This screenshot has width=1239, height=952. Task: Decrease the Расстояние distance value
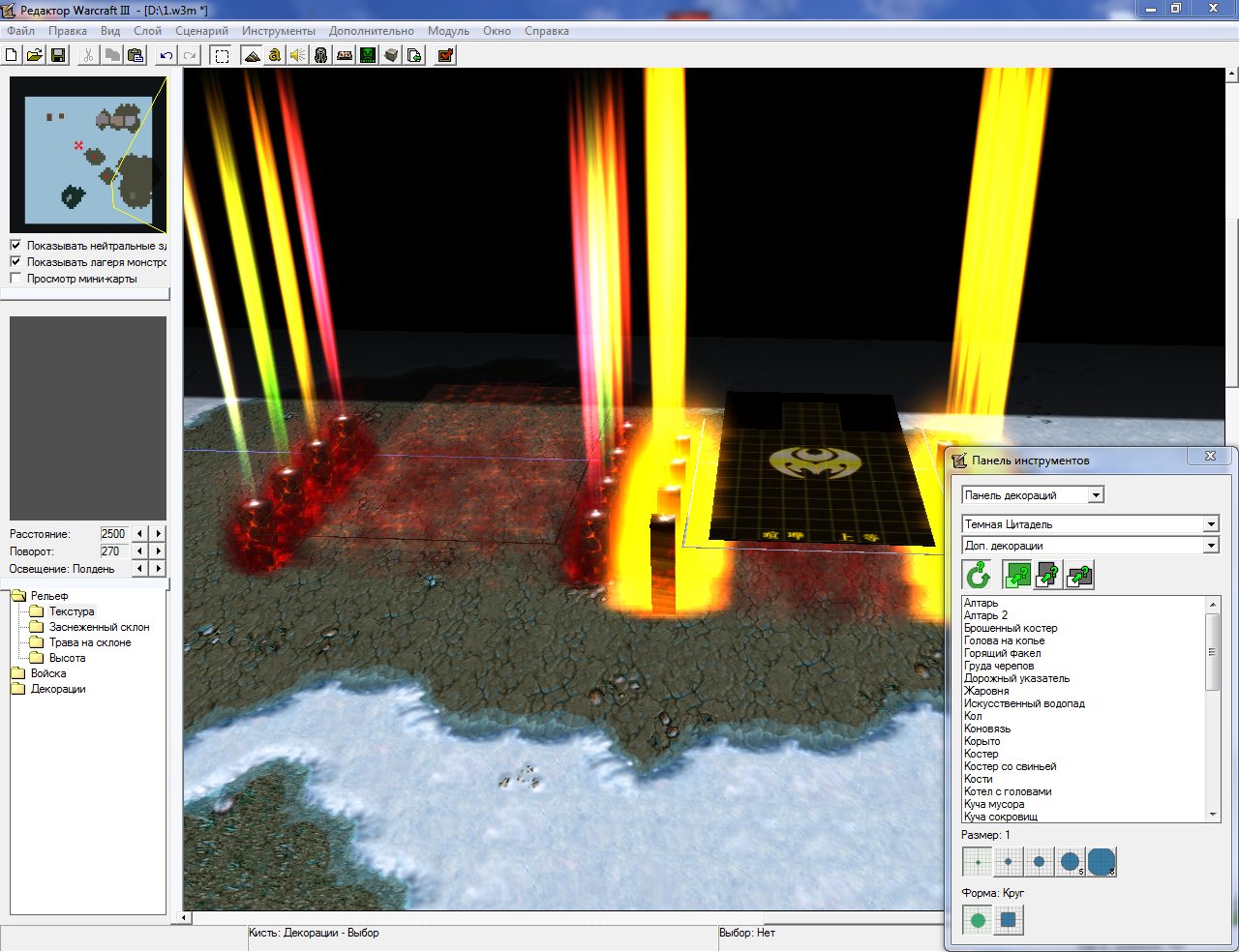click(x=140, y=534)
